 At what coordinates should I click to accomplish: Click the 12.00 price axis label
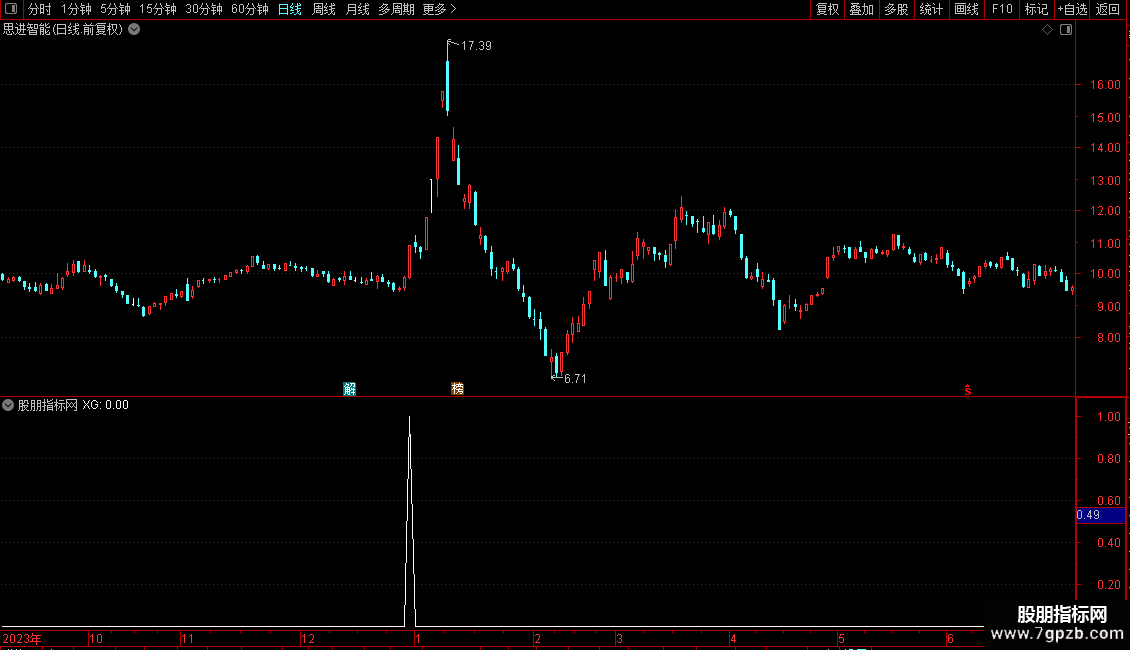click(1105, 210)
